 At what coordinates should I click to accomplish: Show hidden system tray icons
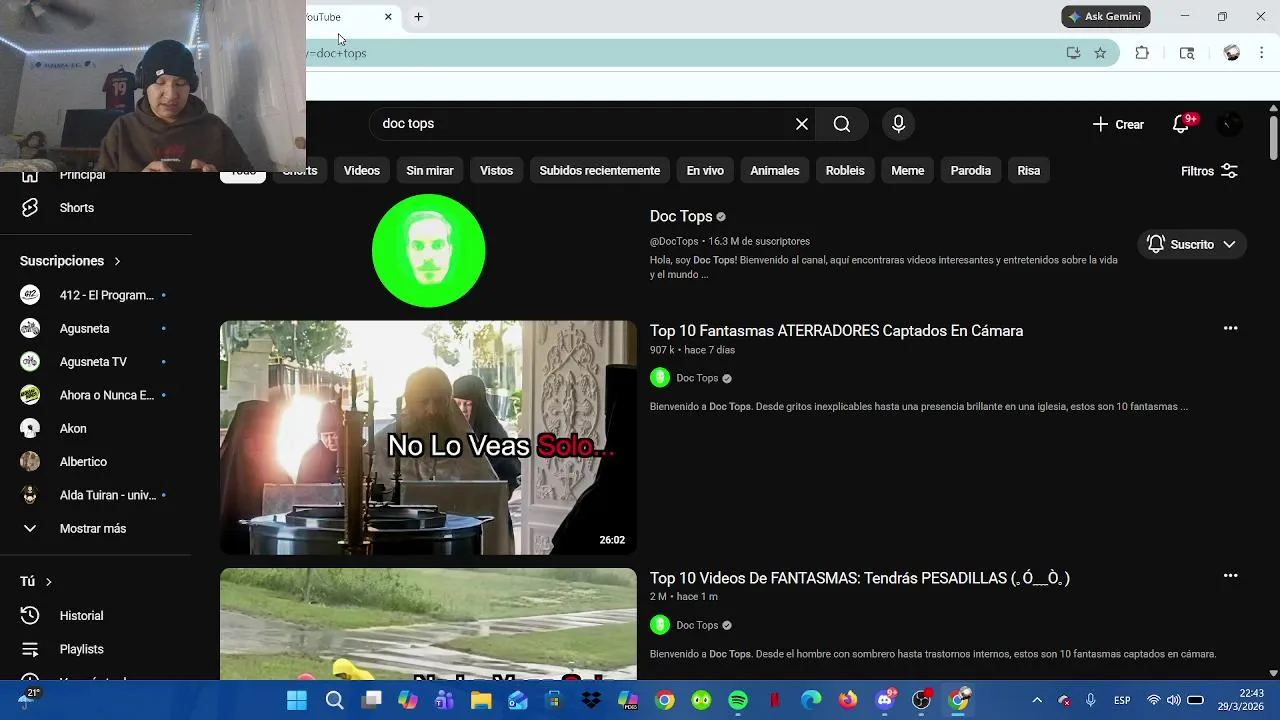point(1037,700)
